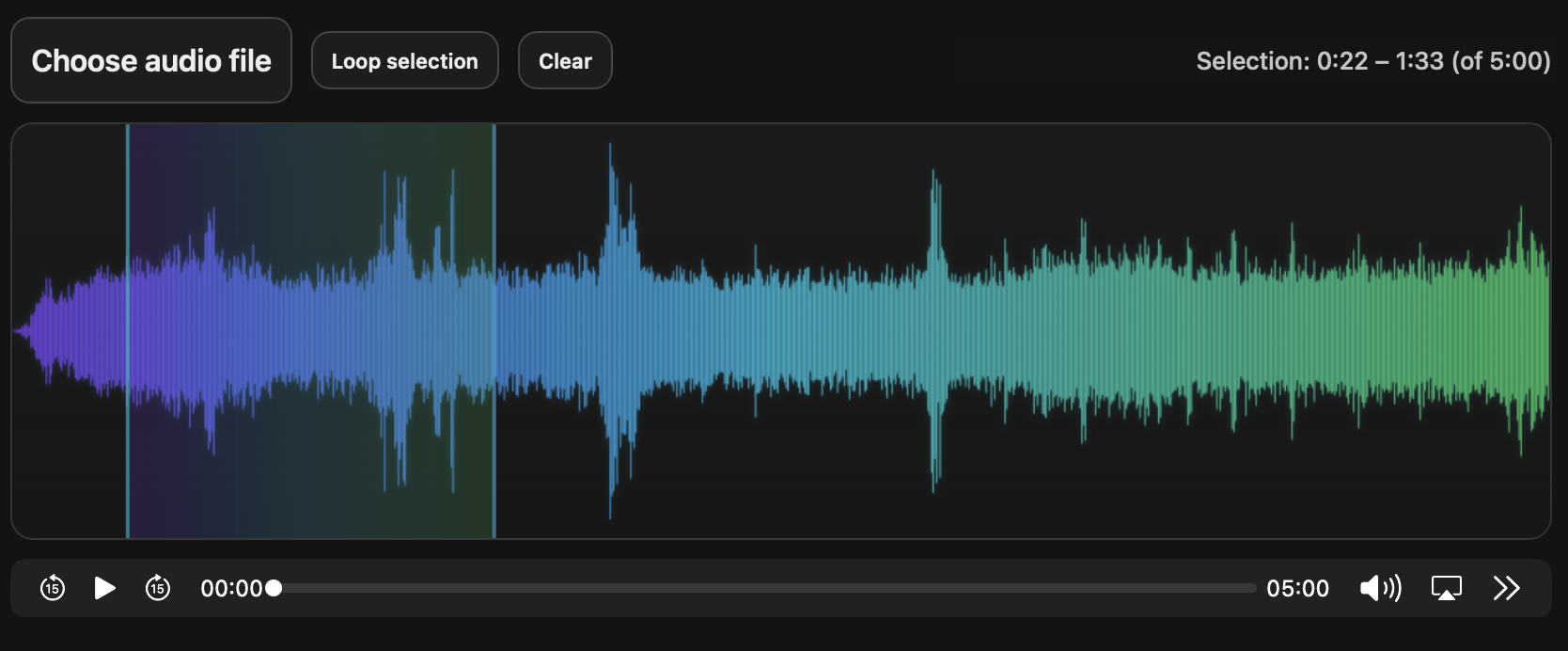
Task: Select the right selection boundary handle
Action: point(494,331)
